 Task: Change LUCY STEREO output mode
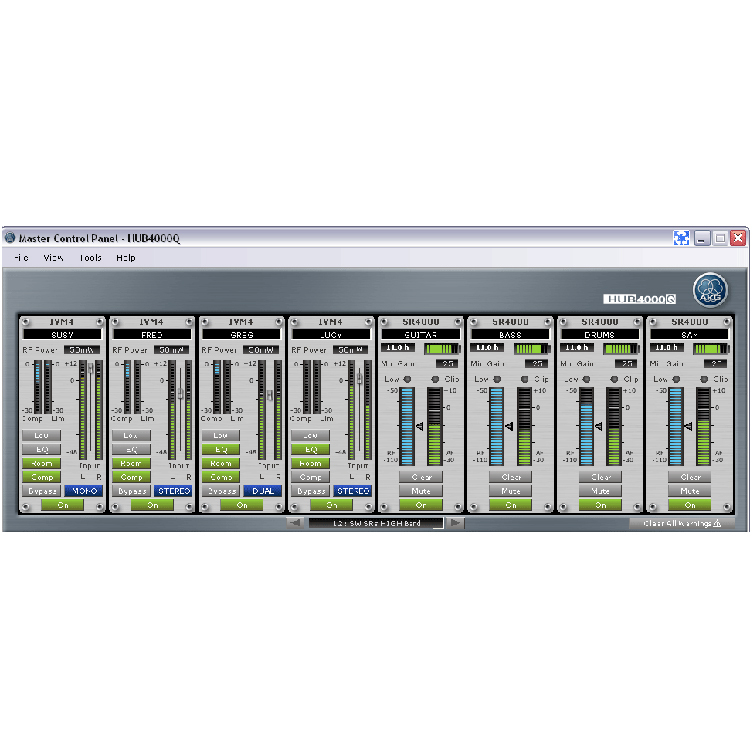(352, 491)
